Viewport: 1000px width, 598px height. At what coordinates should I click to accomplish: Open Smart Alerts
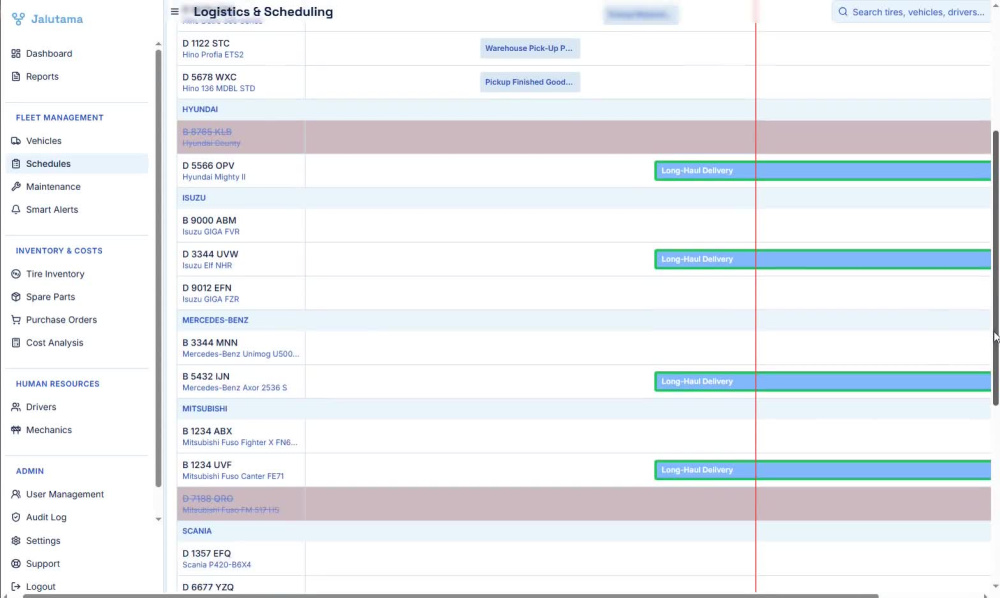[x=77, y=210]
